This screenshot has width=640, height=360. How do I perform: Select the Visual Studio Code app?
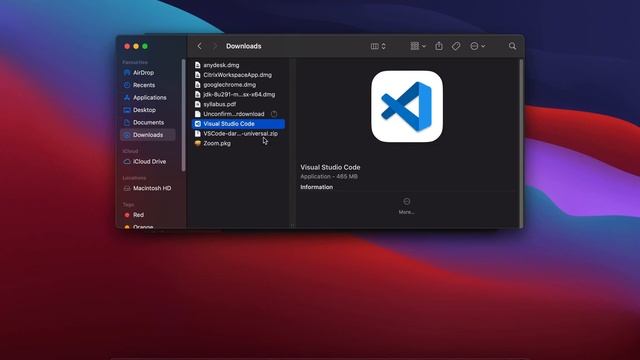[x=238, y=124]
